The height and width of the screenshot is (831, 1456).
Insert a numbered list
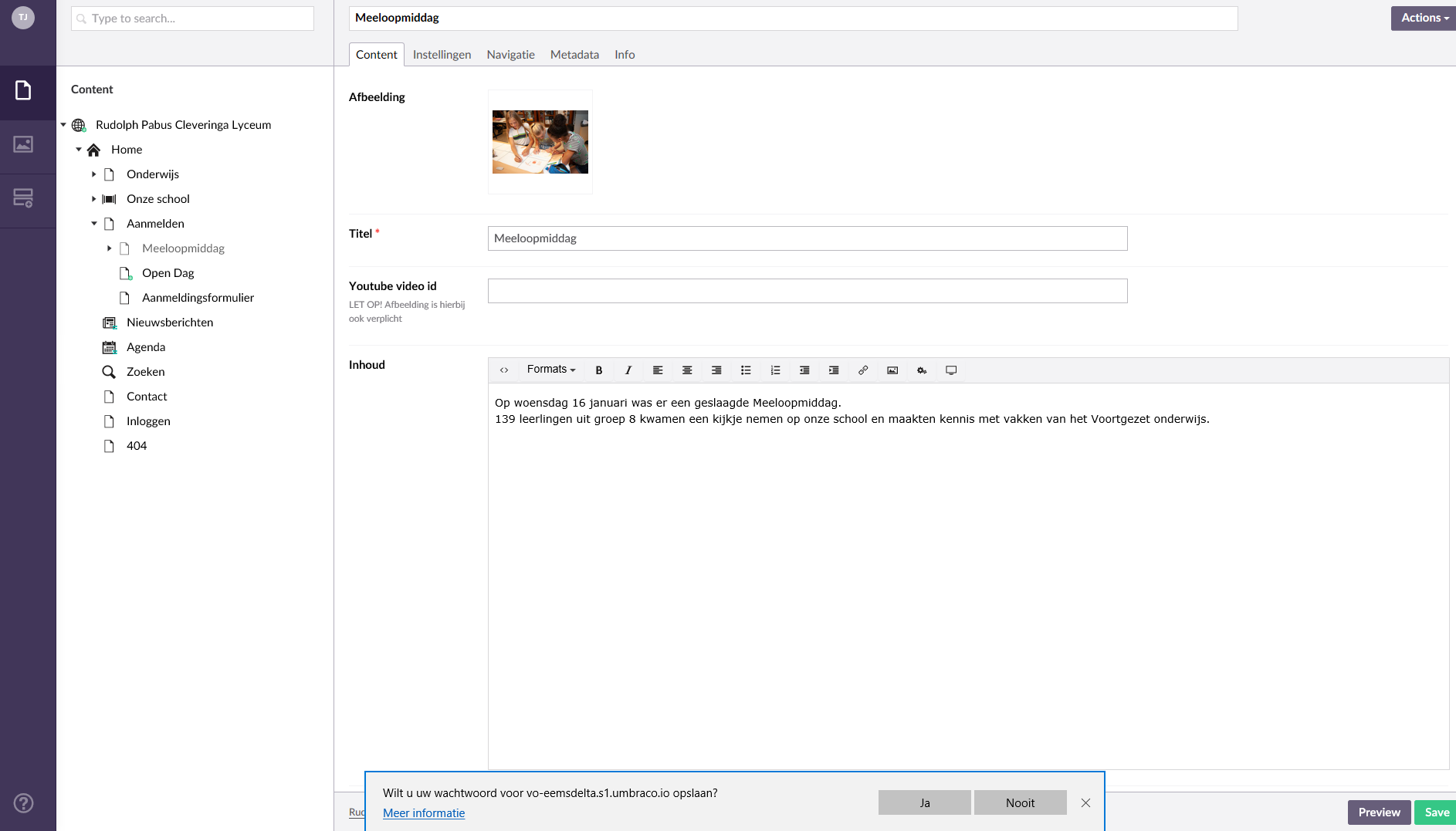coord(775,370)
